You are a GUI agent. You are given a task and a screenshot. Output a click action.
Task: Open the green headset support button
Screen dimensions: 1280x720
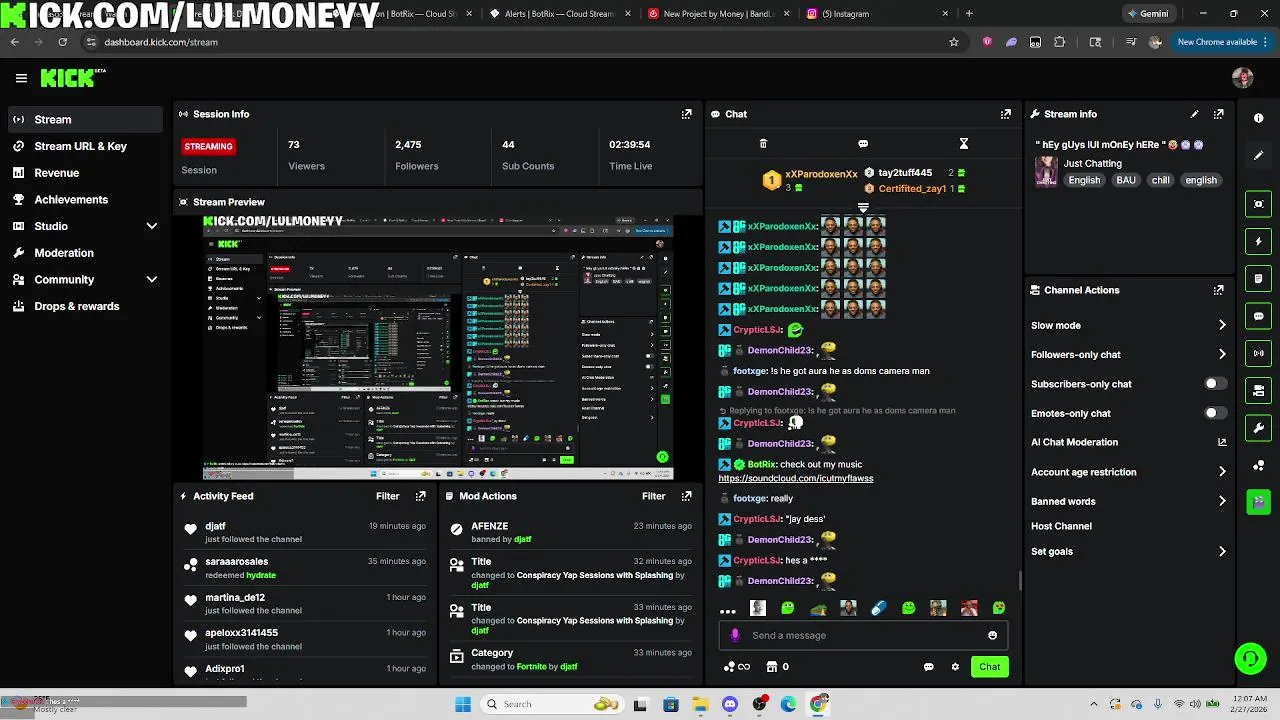point(1250,658)
